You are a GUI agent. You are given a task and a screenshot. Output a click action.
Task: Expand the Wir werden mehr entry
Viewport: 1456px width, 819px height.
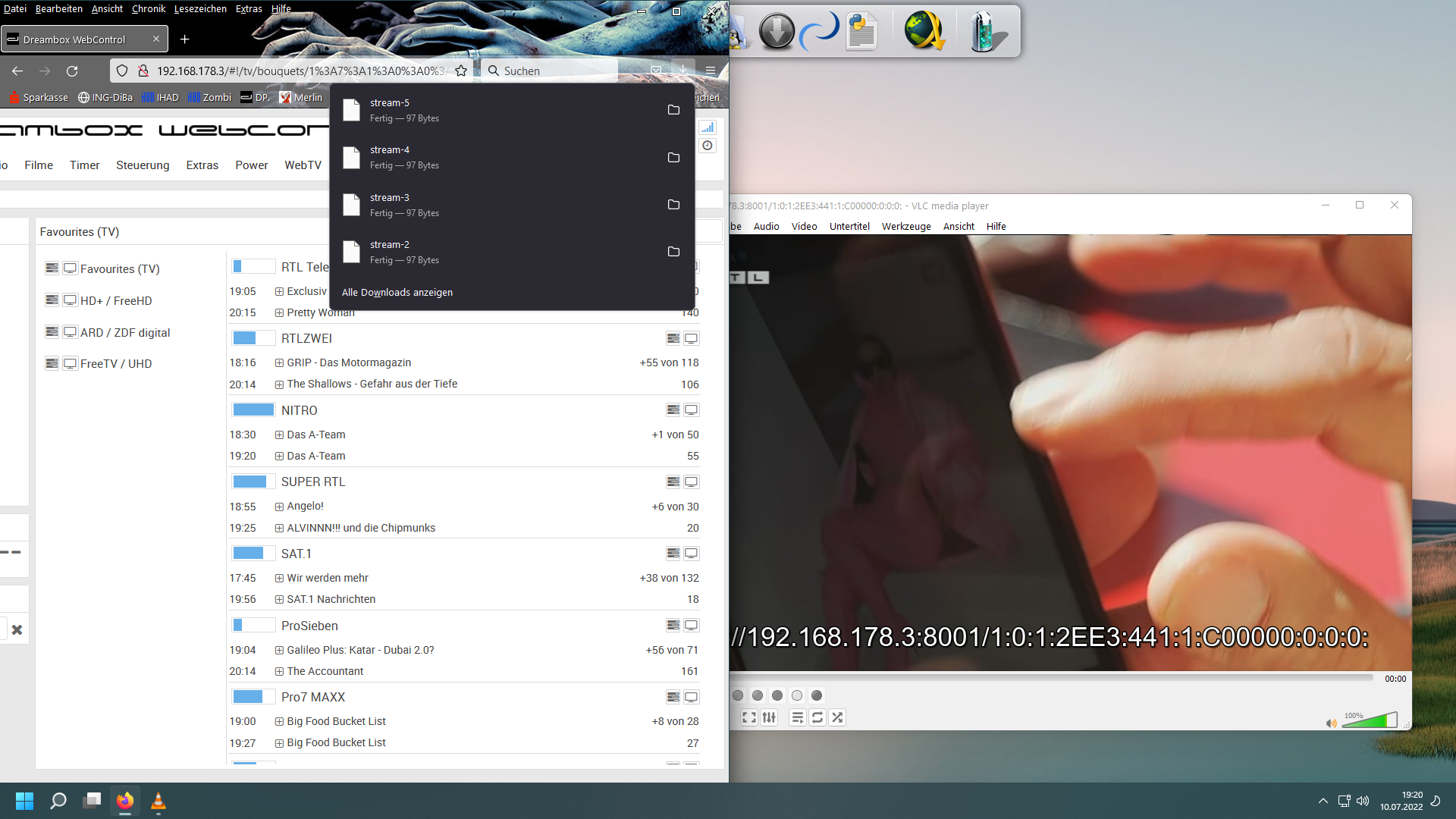279,578
